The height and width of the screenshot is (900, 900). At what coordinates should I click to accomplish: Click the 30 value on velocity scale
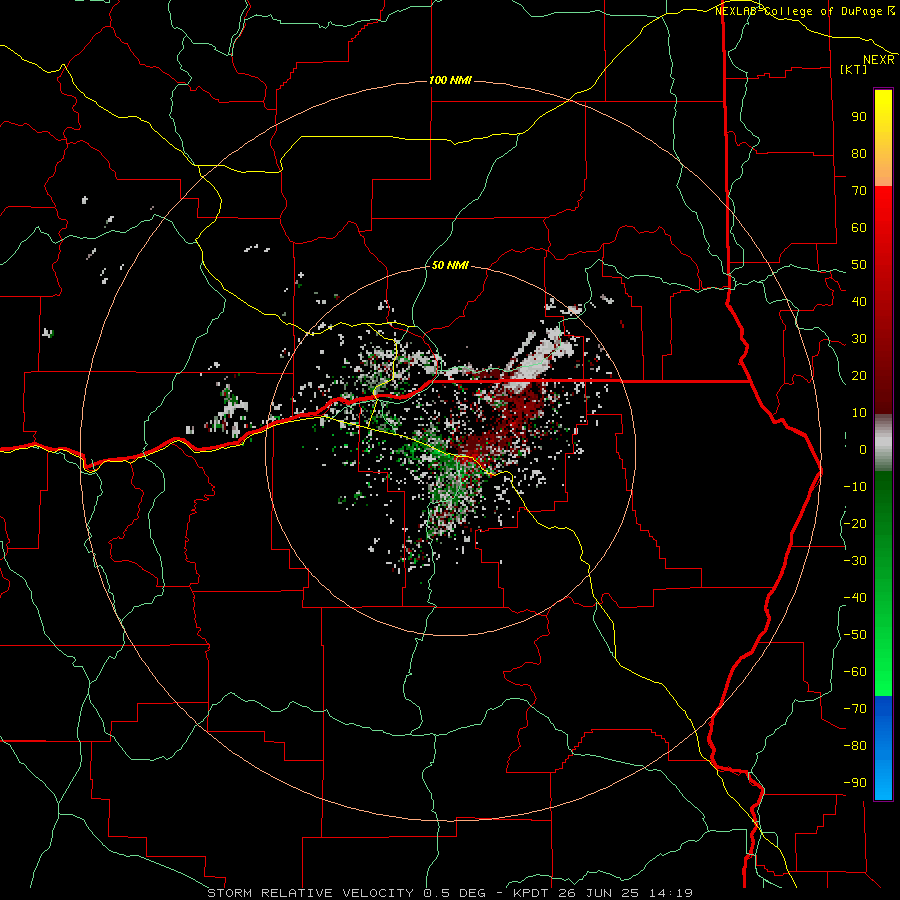[x=859, y=339]
